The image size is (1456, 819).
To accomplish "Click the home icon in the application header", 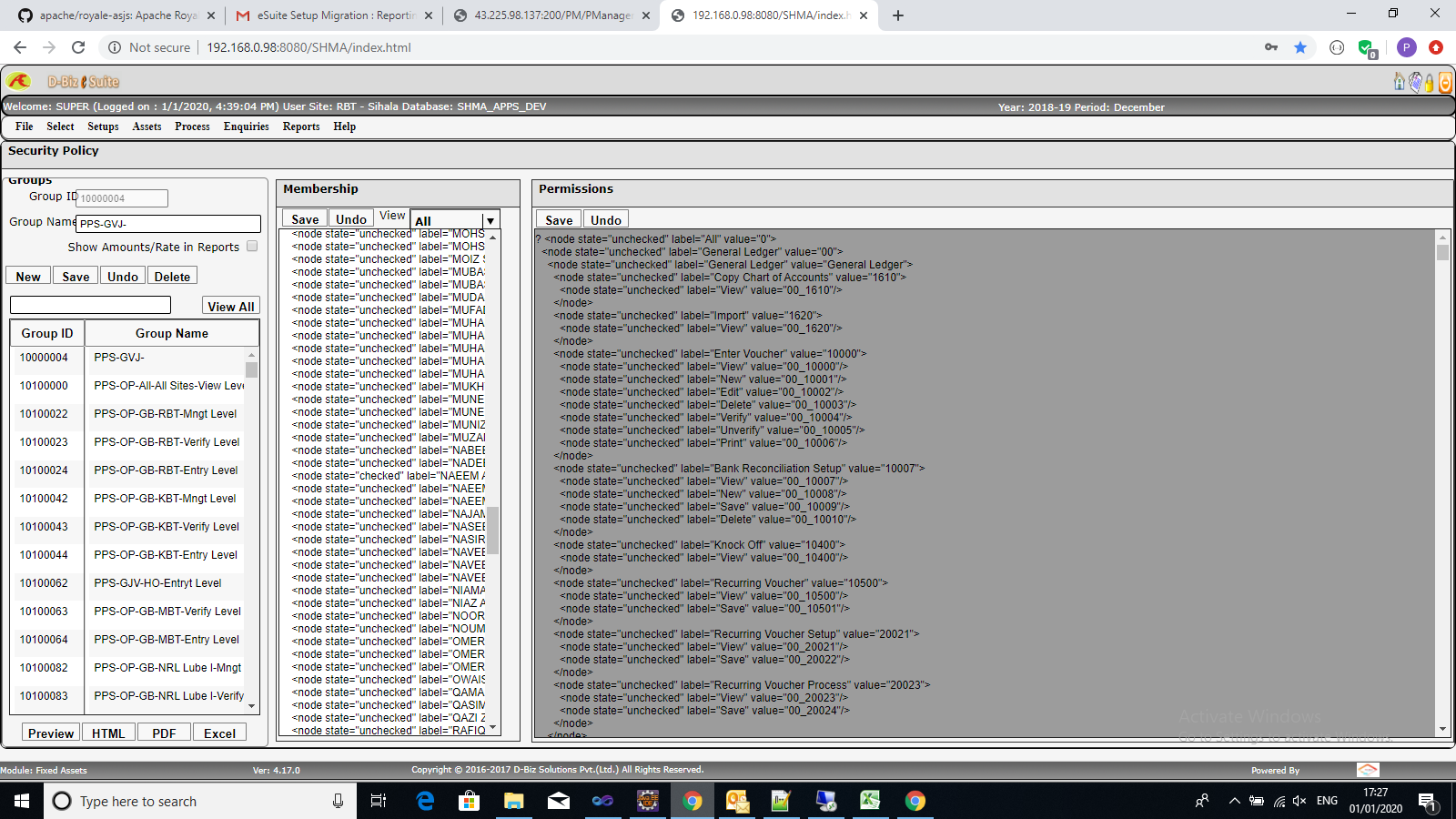I will [1399, 82].
